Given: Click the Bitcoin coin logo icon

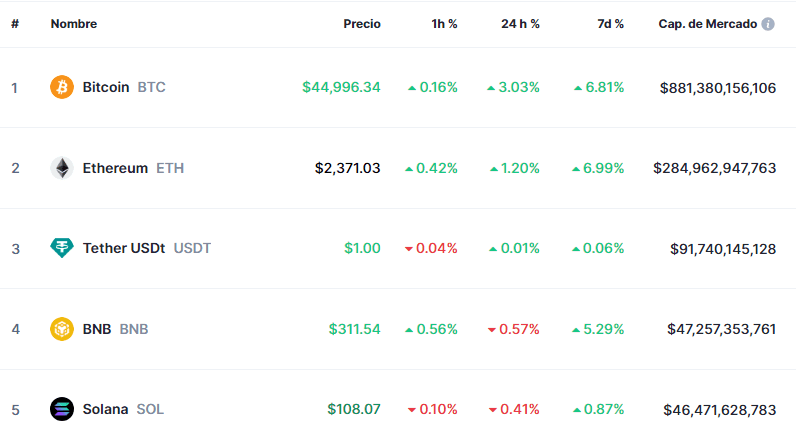Looking at the screenshot, I should click(x=62, y=87).
